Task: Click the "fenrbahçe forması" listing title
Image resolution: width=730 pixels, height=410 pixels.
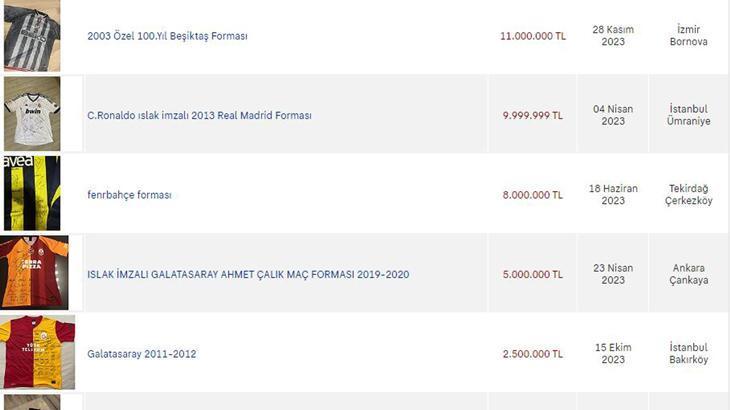Action: point(129,195)
